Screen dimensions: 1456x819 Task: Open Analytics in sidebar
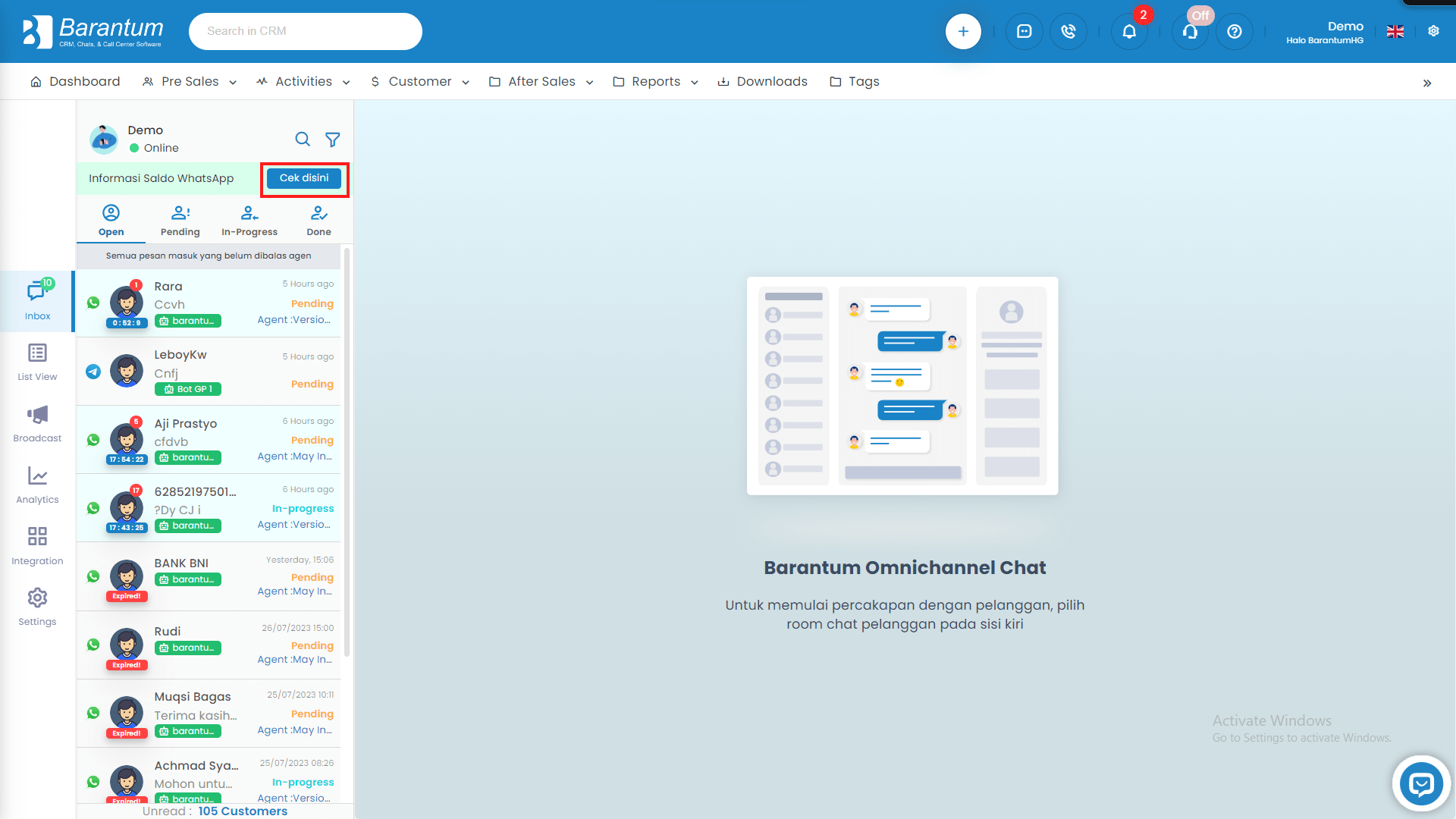pos(37,485)
